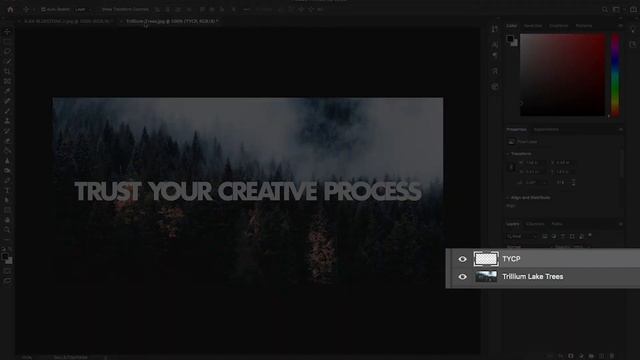Open the Auto-Select Layer dropdown

click(82, 9)
